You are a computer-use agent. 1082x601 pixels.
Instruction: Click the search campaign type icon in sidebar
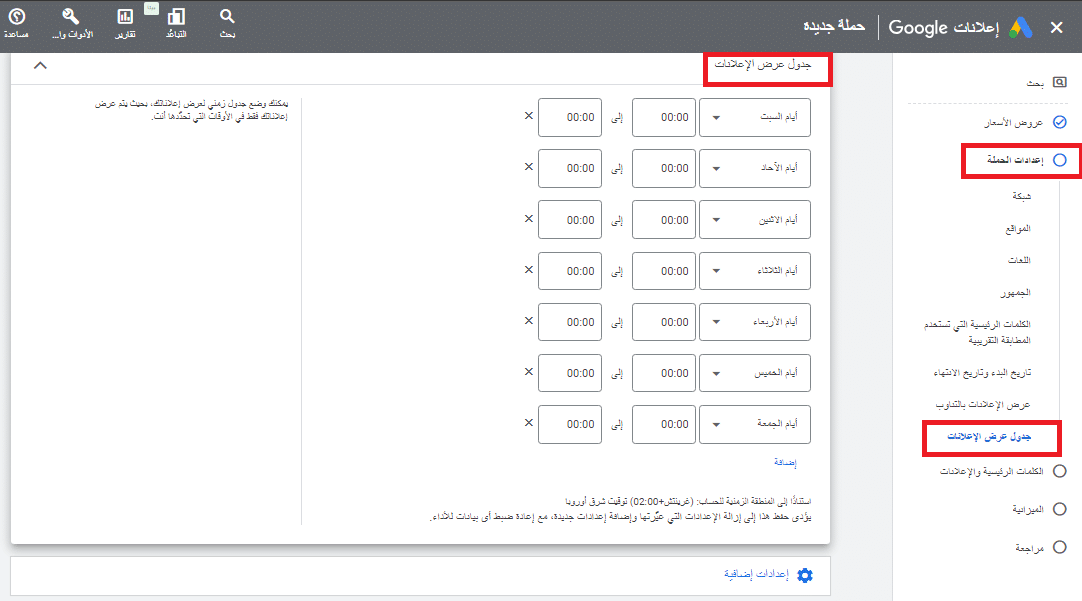tap(1060, 82)
